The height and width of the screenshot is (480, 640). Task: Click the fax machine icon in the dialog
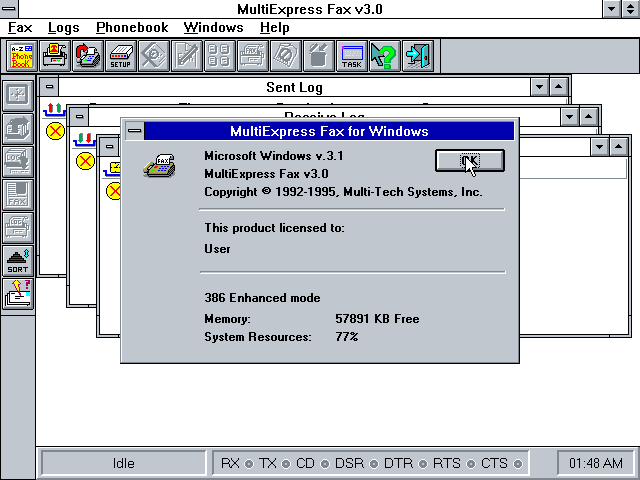pyautogui.click(x=159, y=166)
